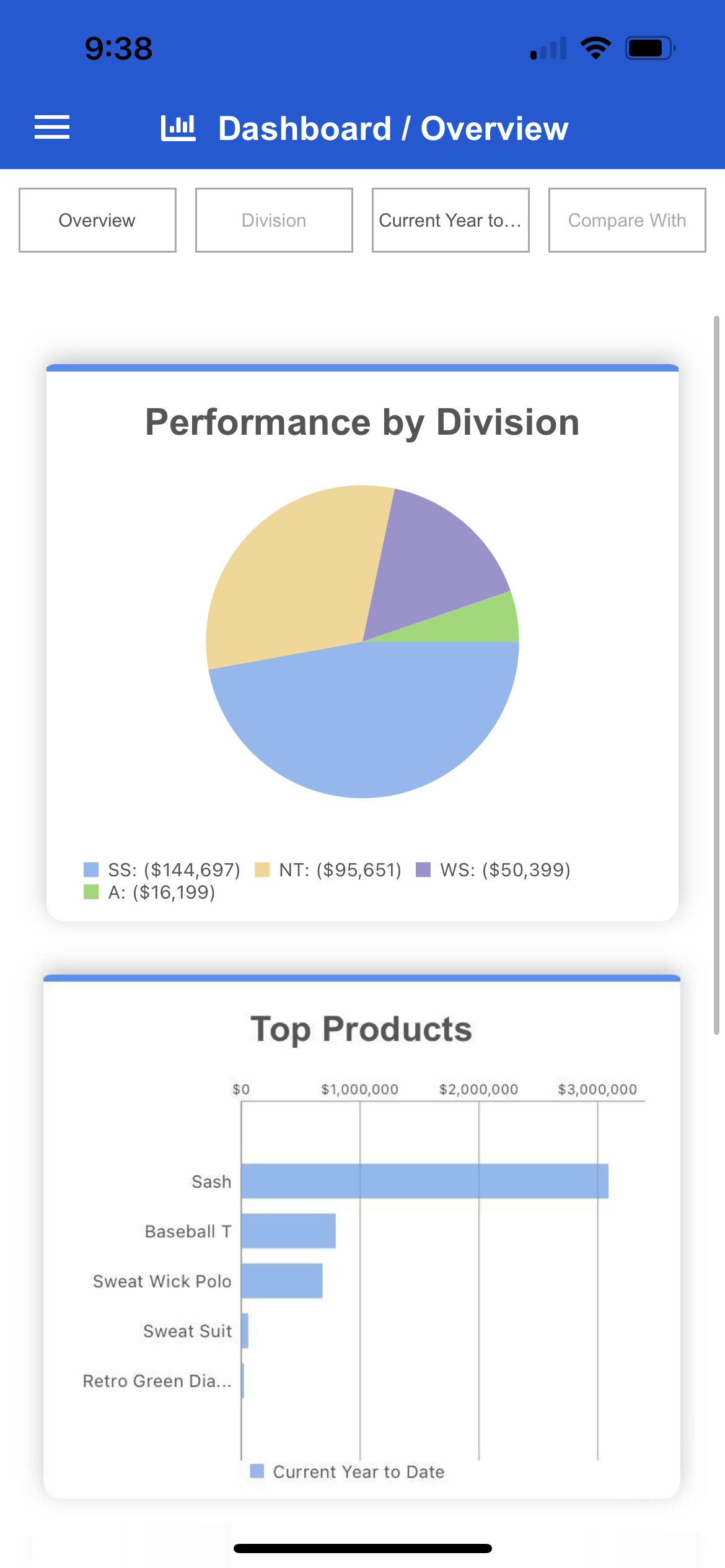Expand the Current Year to Date selector

pyautogui.click(x=450, y=220)
